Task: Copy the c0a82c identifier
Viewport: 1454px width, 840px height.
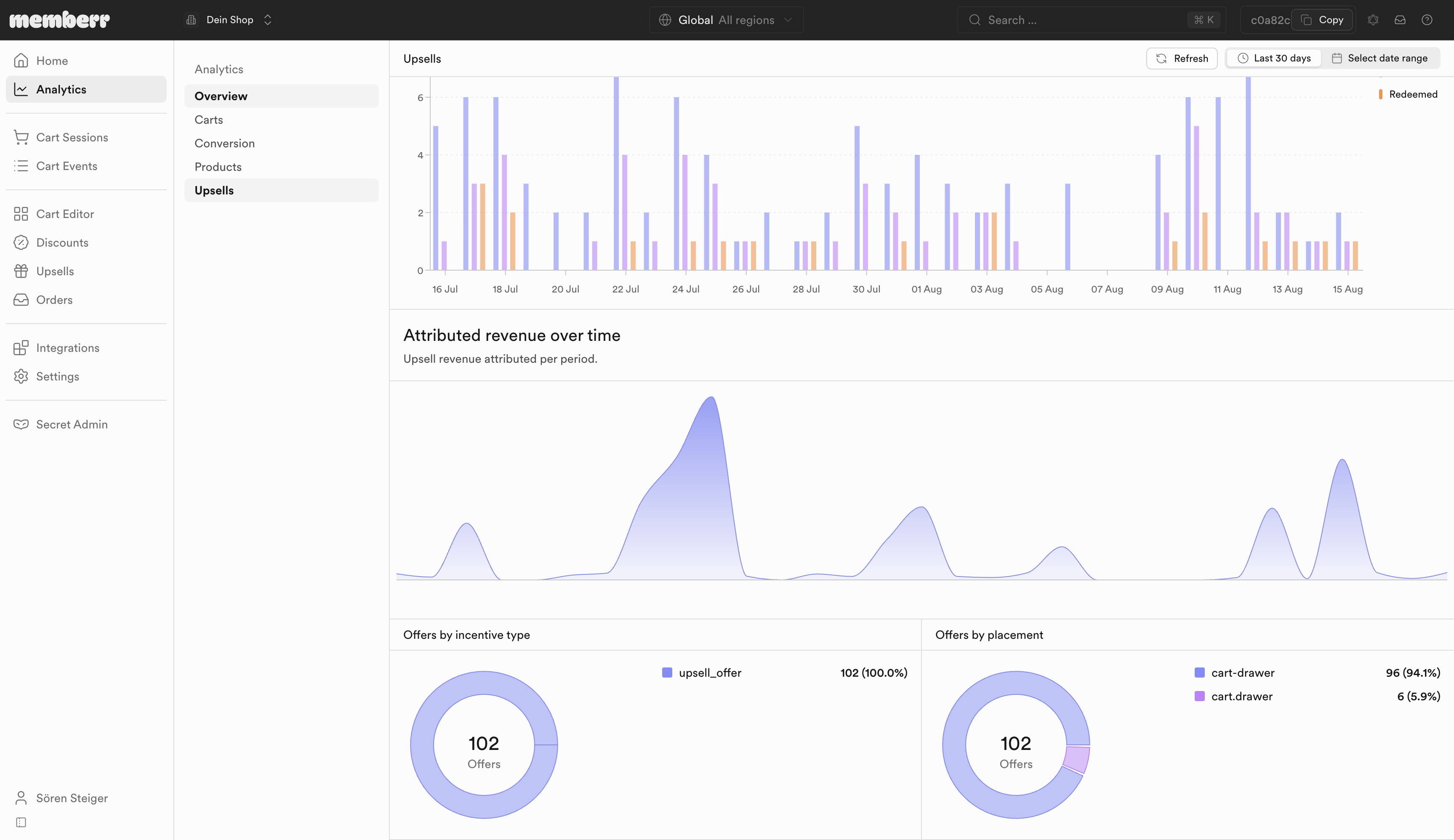Action: point(1322,20)
